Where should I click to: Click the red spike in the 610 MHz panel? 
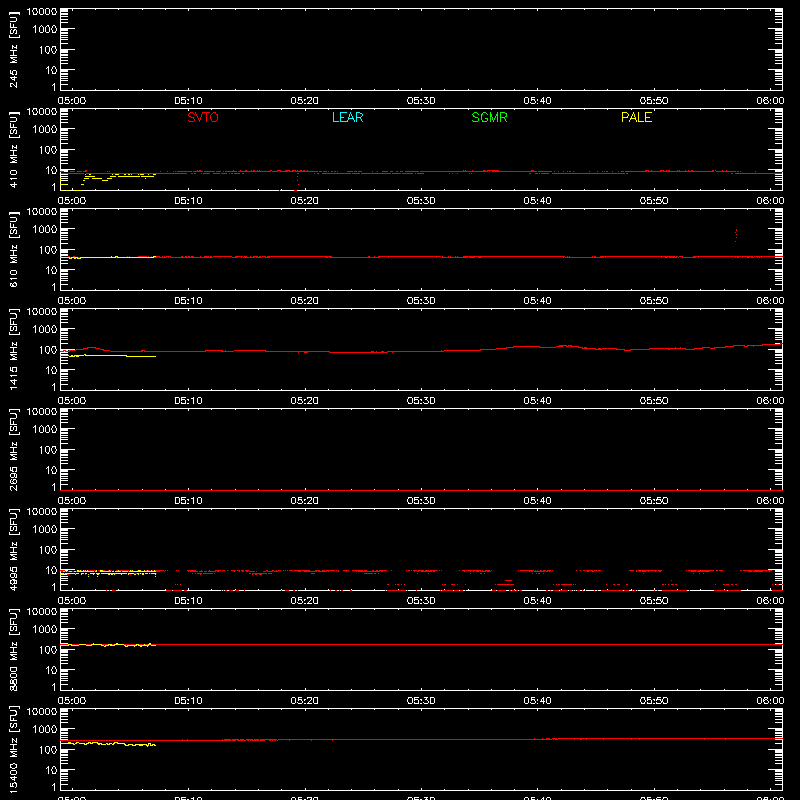tap(736, 235)
